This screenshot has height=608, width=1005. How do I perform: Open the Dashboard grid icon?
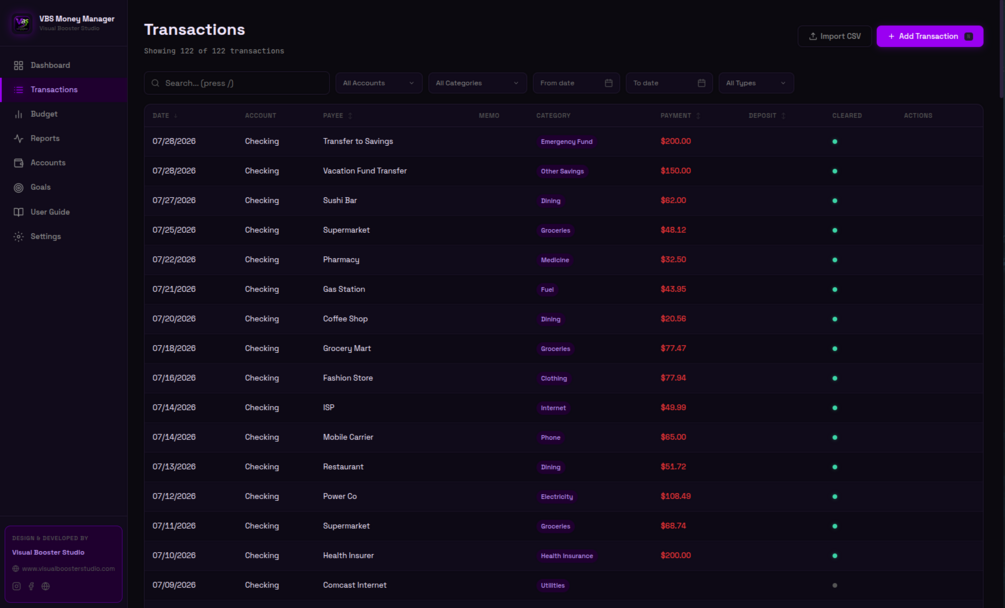(x=19, y=65)
